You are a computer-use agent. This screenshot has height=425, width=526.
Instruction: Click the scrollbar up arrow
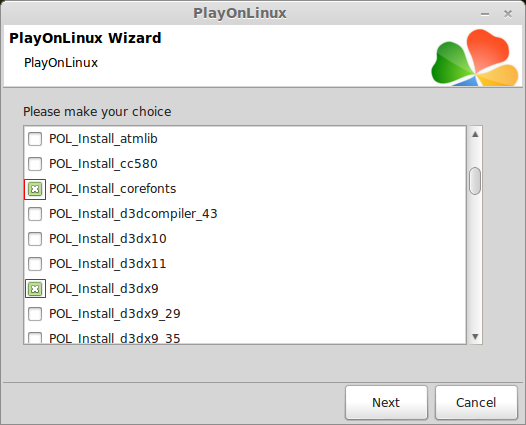475,135
